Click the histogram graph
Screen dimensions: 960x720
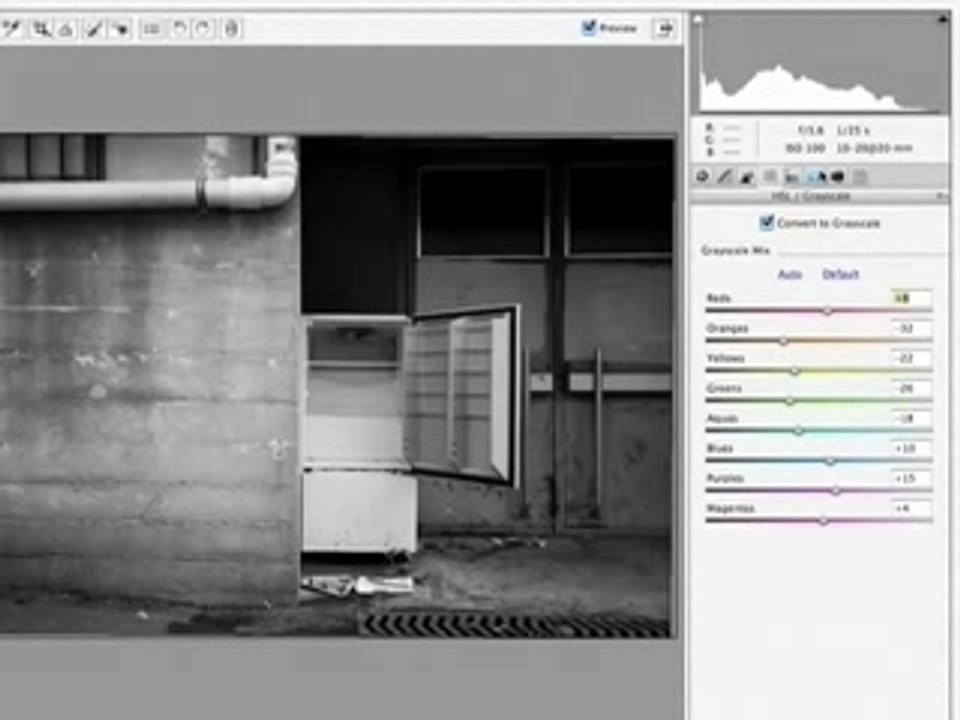[820, 63]
